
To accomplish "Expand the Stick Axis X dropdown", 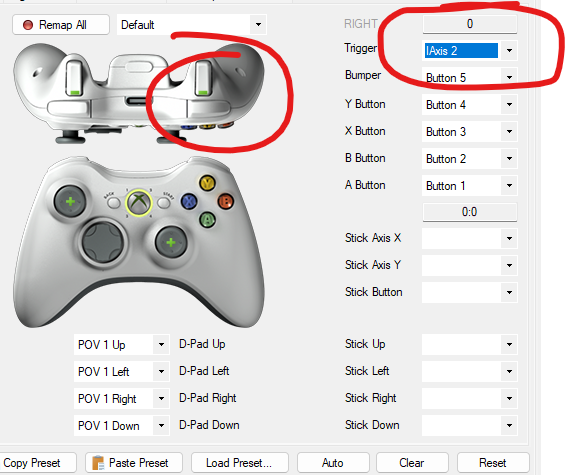I will coord(509,238).
